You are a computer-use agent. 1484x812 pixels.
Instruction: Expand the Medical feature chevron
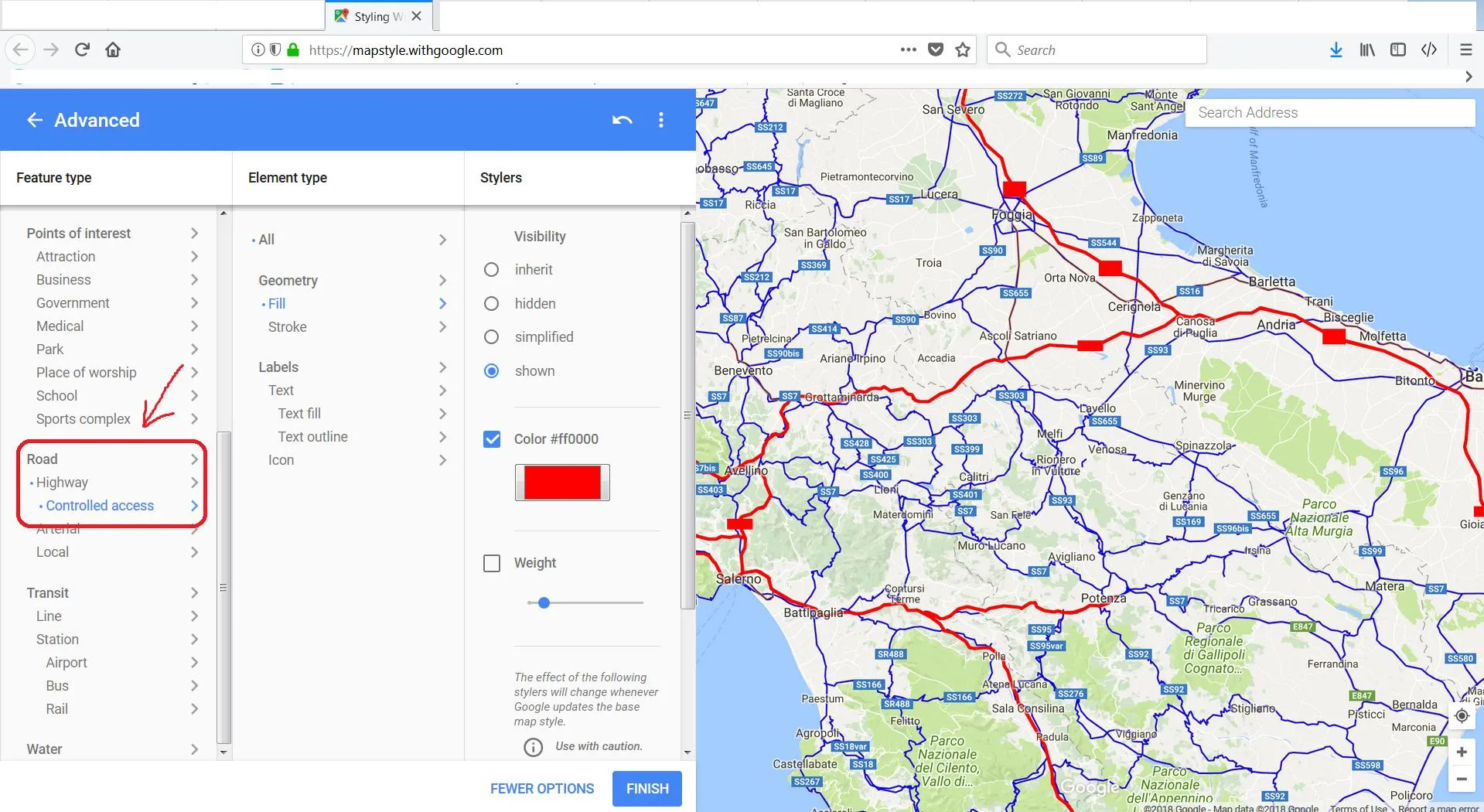point(194,326)
